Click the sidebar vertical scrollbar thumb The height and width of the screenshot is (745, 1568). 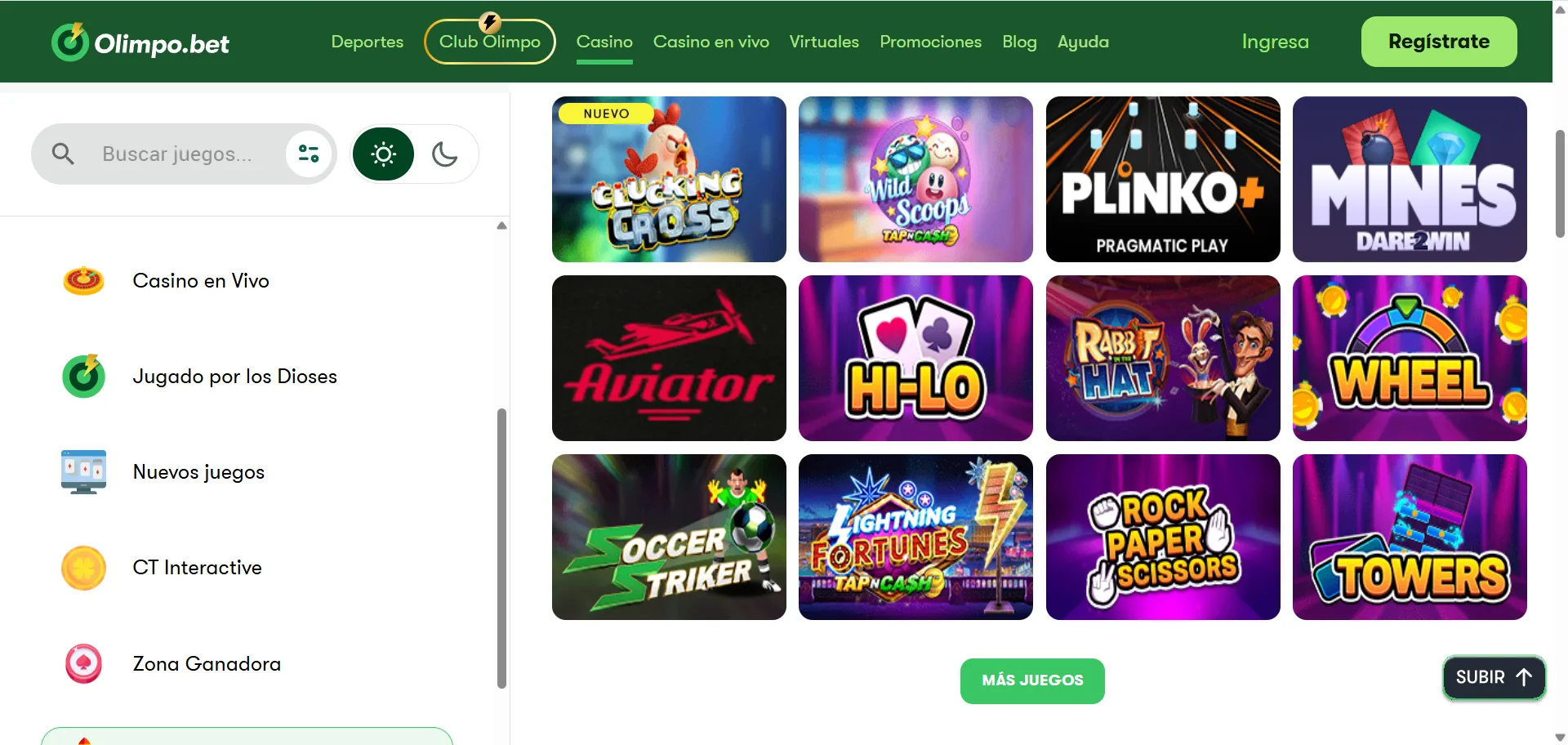click(501, 548)
